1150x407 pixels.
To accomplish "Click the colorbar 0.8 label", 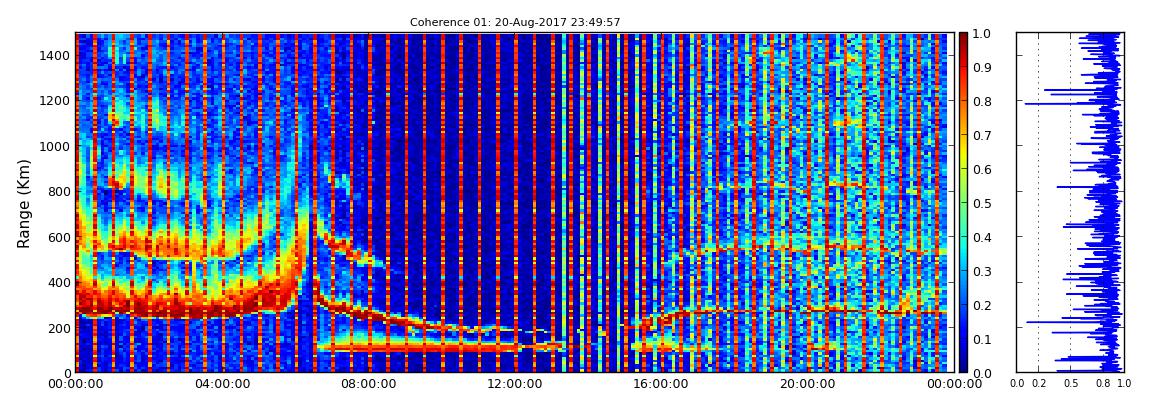I will tap(981, 101).
